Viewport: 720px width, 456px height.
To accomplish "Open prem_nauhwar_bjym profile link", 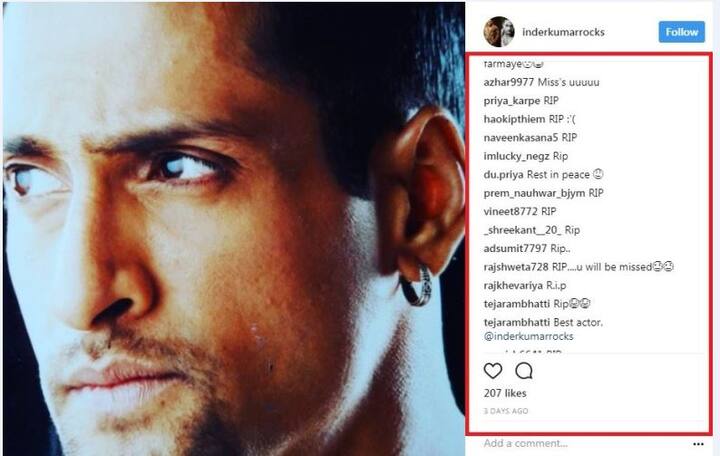I will [x=534, y=193].
